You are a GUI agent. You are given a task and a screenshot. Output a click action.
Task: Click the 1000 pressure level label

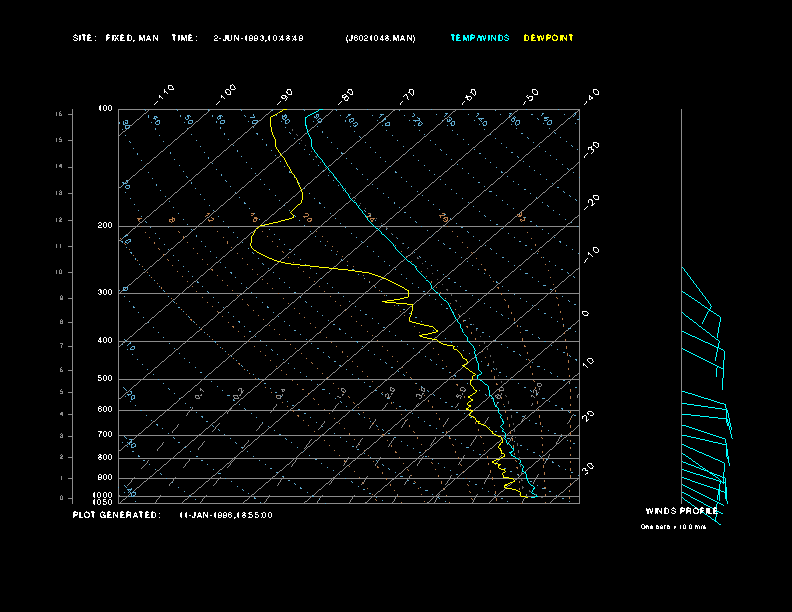[104, 494]
